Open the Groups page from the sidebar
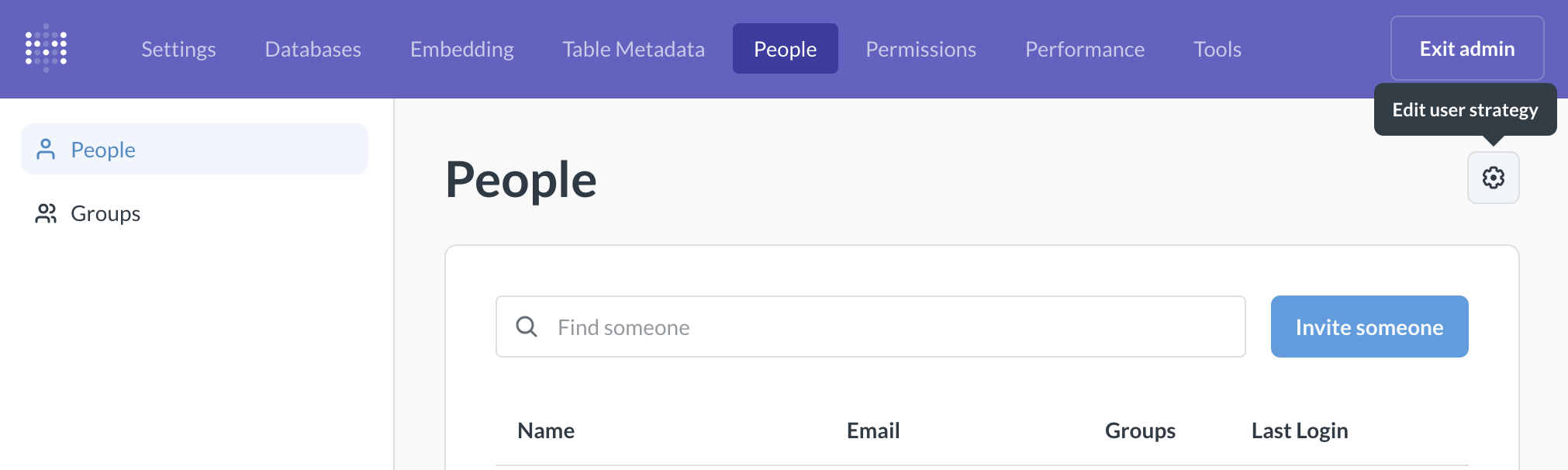Image resolution: width=1568 pixels, height=470 pixels. (105, 214)
